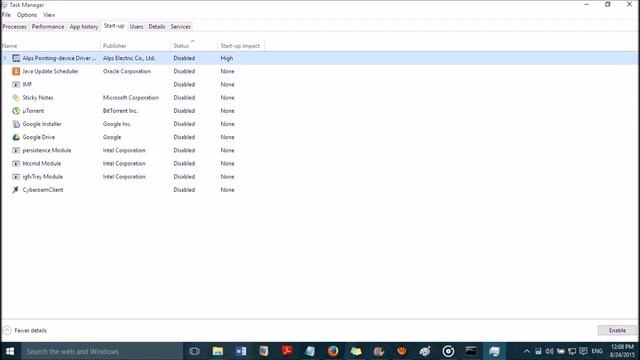Open the Options menu
This screenshot has width=640, height=360.
pos(27,15)
